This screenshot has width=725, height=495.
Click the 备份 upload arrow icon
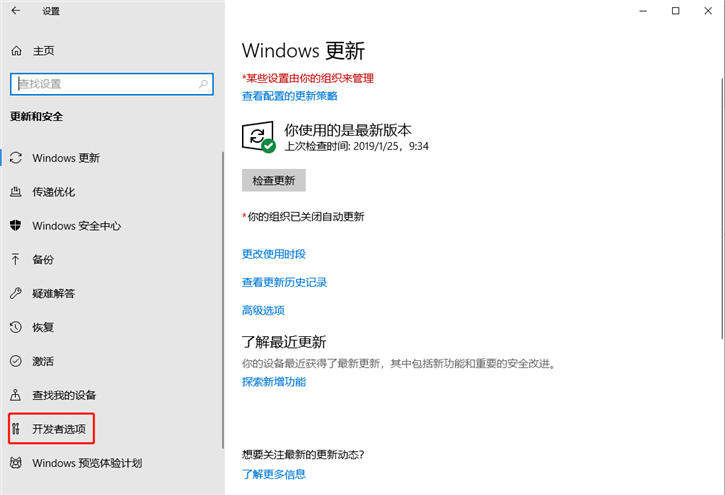[16, 260]
